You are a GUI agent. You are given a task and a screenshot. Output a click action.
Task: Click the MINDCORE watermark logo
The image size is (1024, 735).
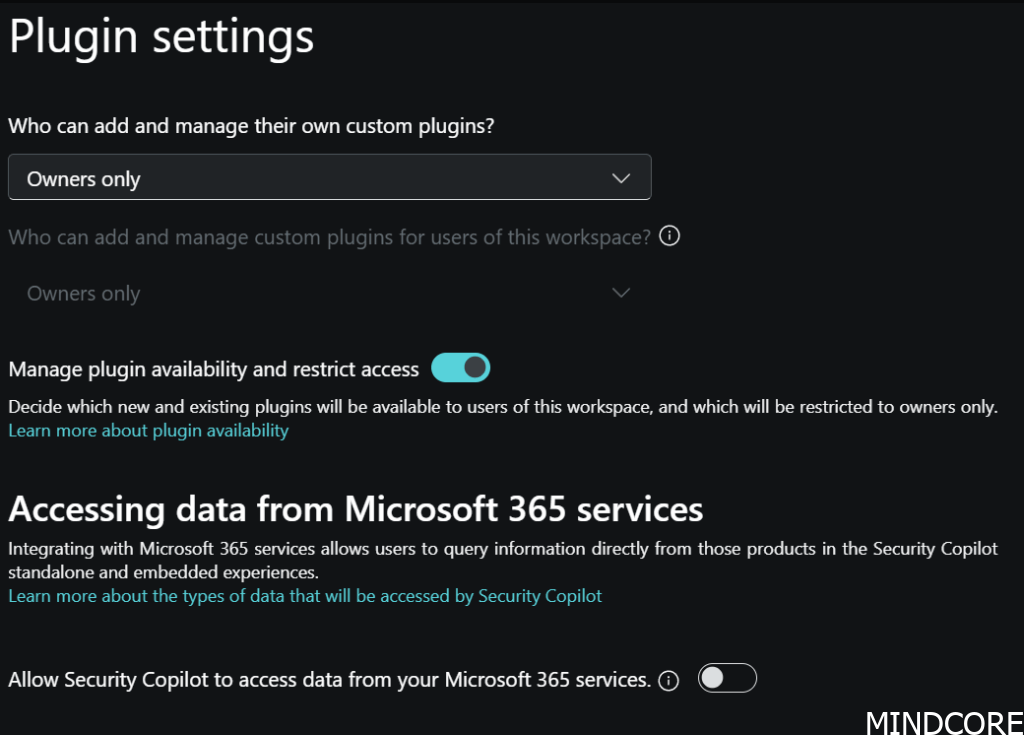point(943,722)
